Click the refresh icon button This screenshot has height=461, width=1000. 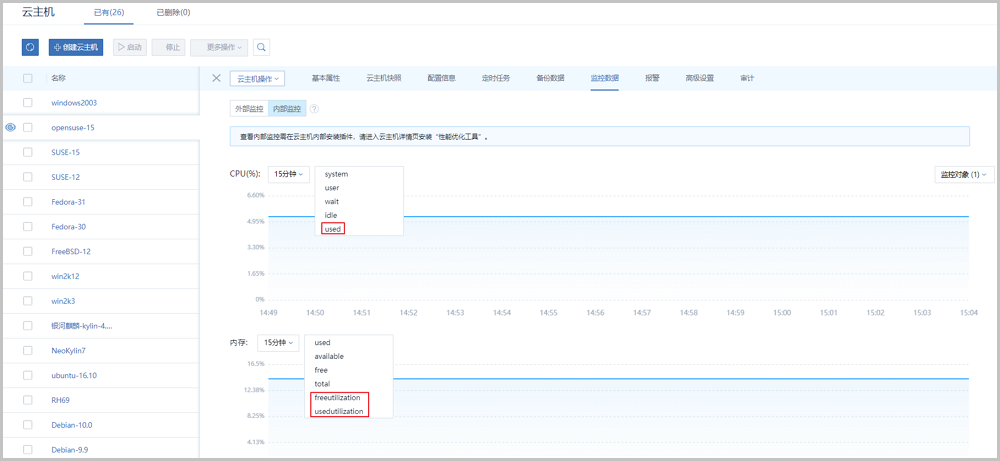coord(31,47)
